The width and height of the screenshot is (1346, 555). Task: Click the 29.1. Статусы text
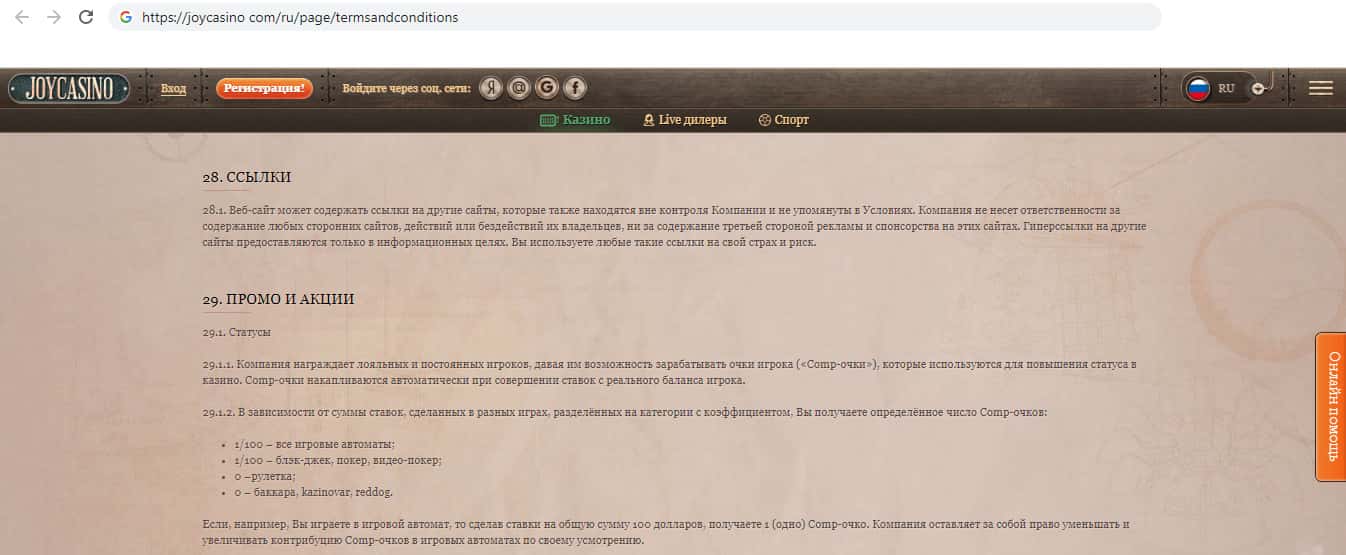point(236,332)
